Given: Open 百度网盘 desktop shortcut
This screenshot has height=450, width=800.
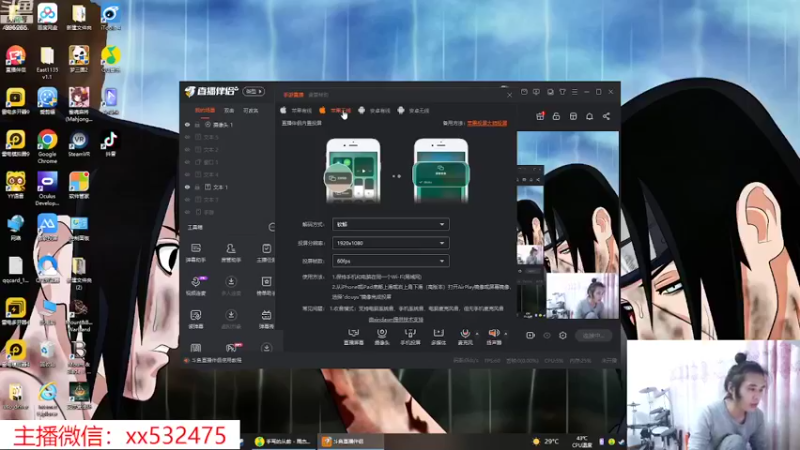Looking at the screenshot, I should click(47, 17).
